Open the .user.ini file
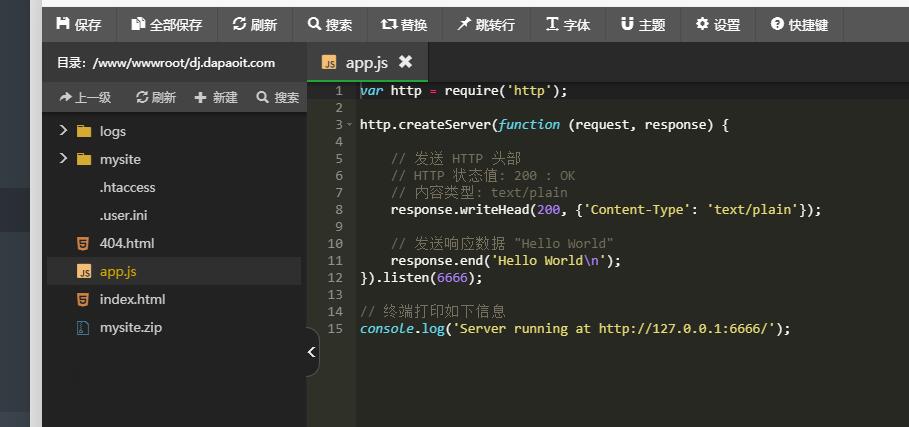909x427 pixels. point(123,216)
